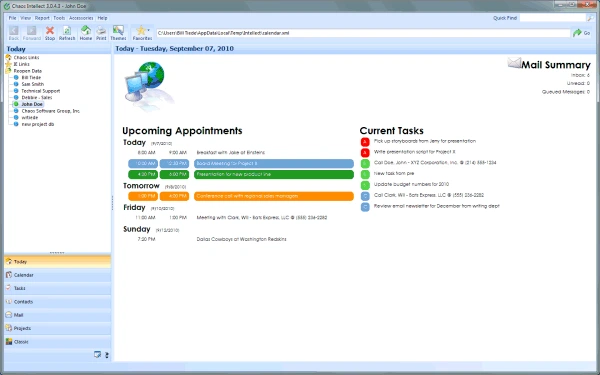This screenshot has height=375, width=600.
Task: Open the Accessories menu
Action: [x=81, y=18]
